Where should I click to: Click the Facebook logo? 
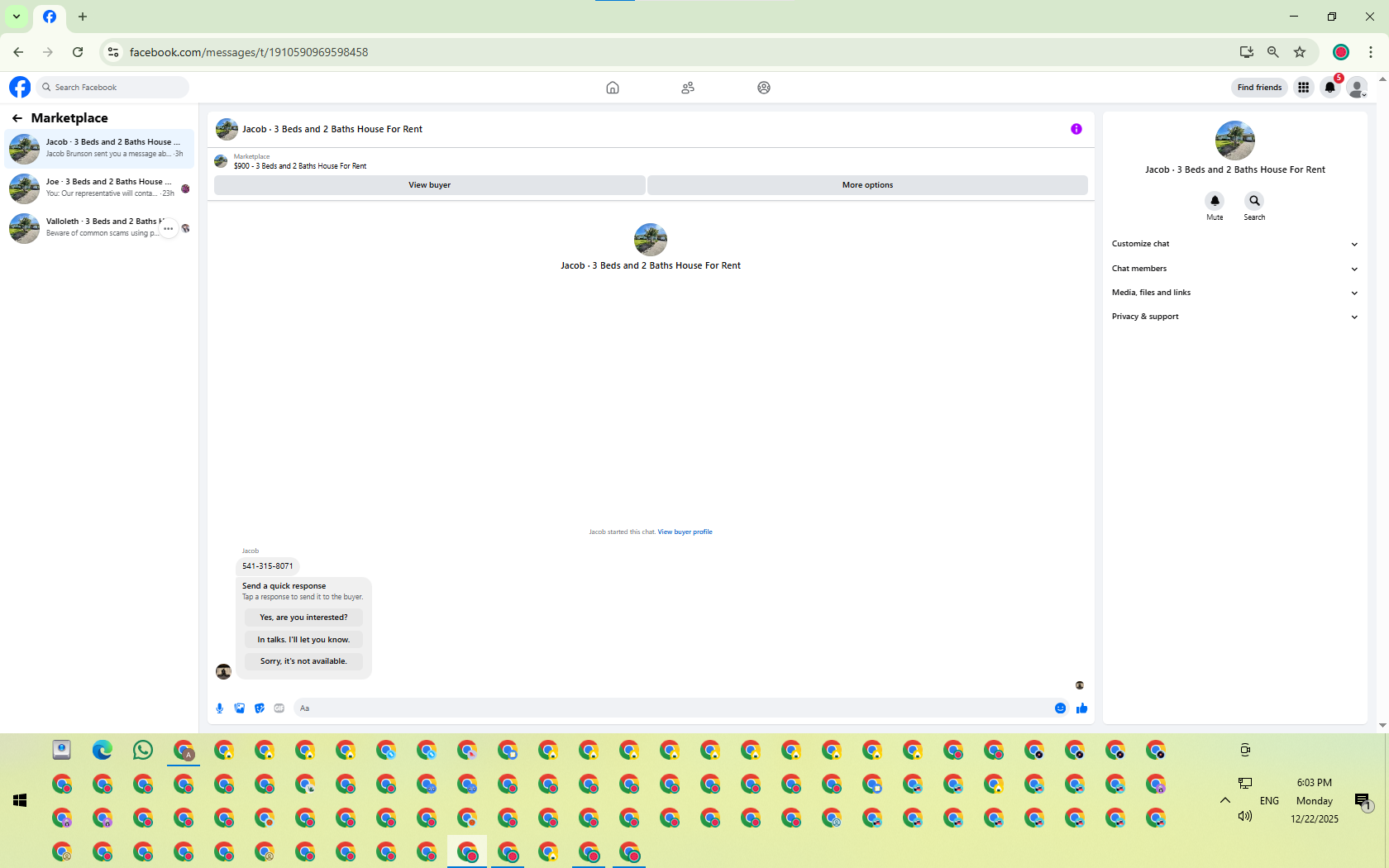(20, 87)
